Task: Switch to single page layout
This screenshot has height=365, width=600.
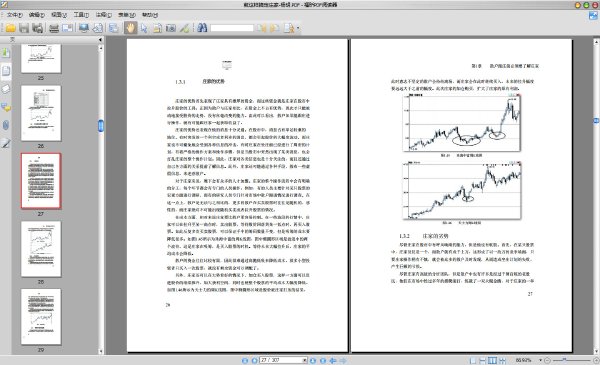Action: point(473,360)
